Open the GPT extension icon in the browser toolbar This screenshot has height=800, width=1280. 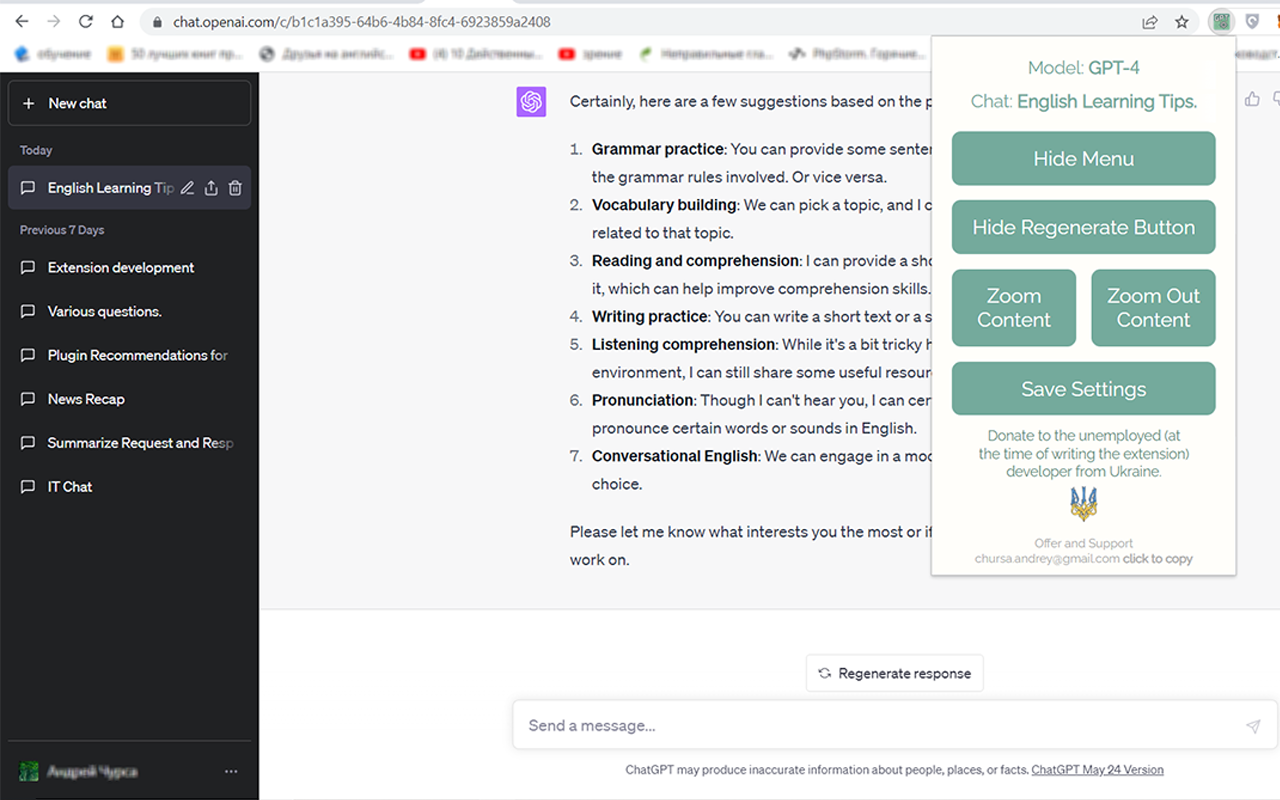1220,20
